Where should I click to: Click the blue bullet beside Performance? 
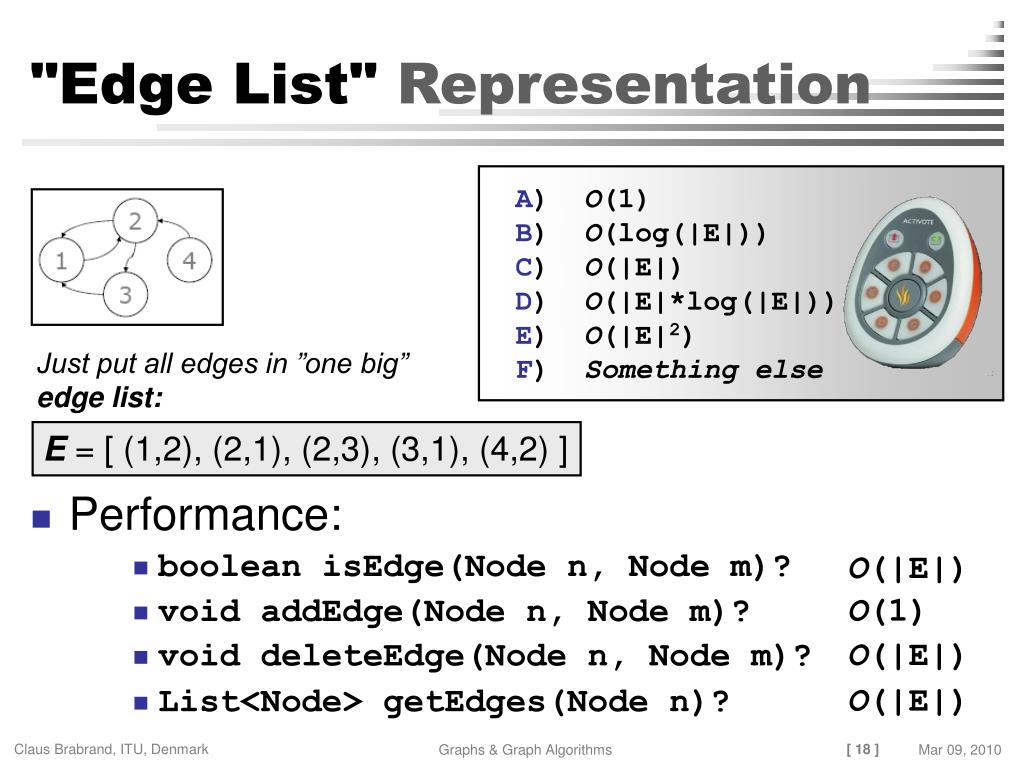[x=42, y=519]
